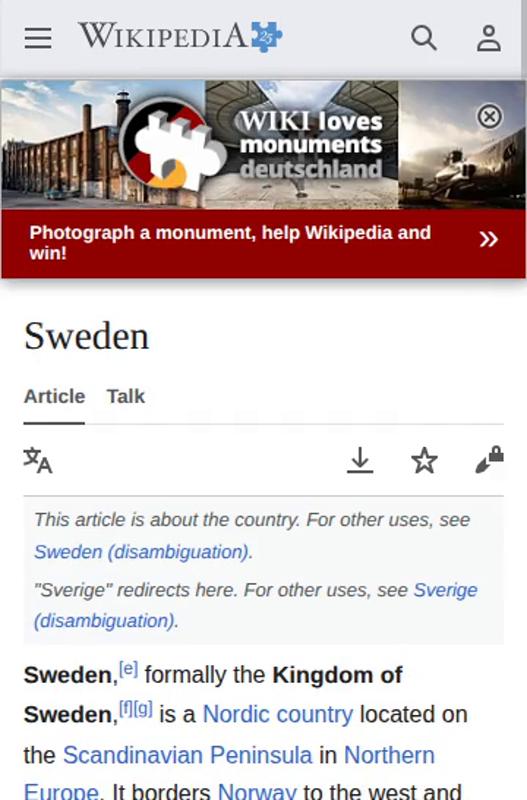
Task: Open the search magnifier icon
Action: tap(424, 38)
